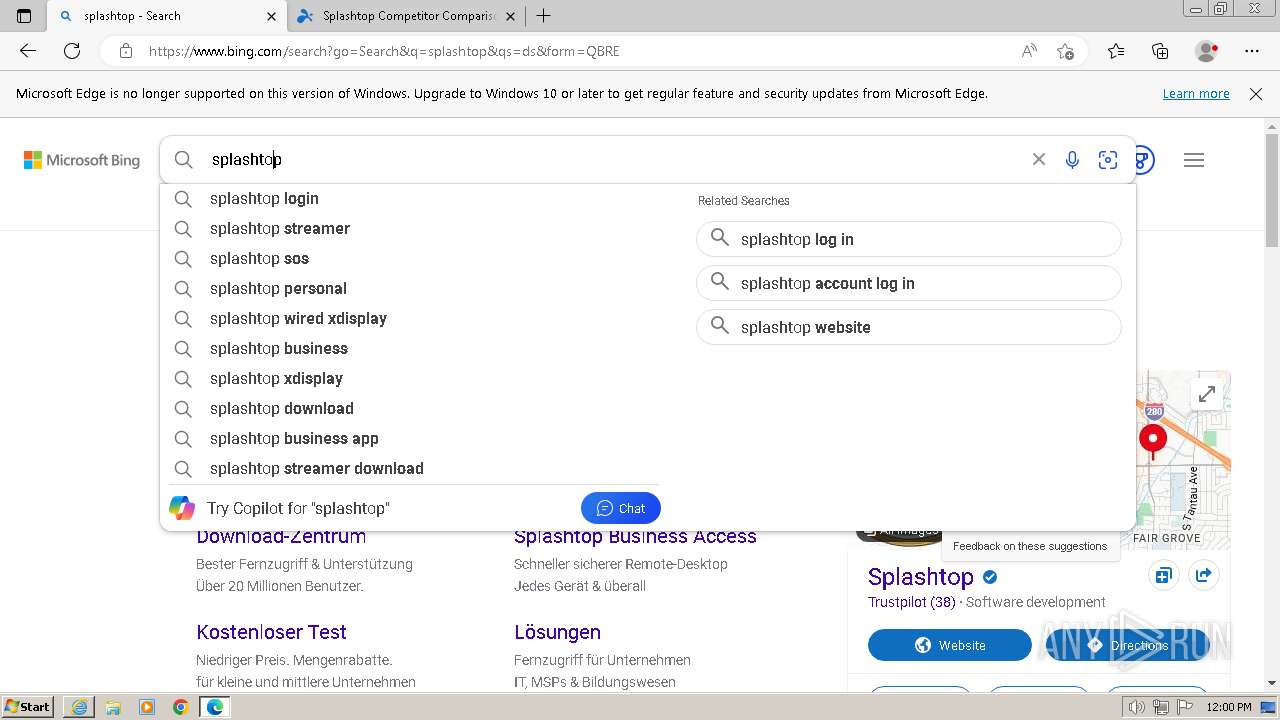
Task: View site information via the lock icon
Action: (x=125, y=51)
